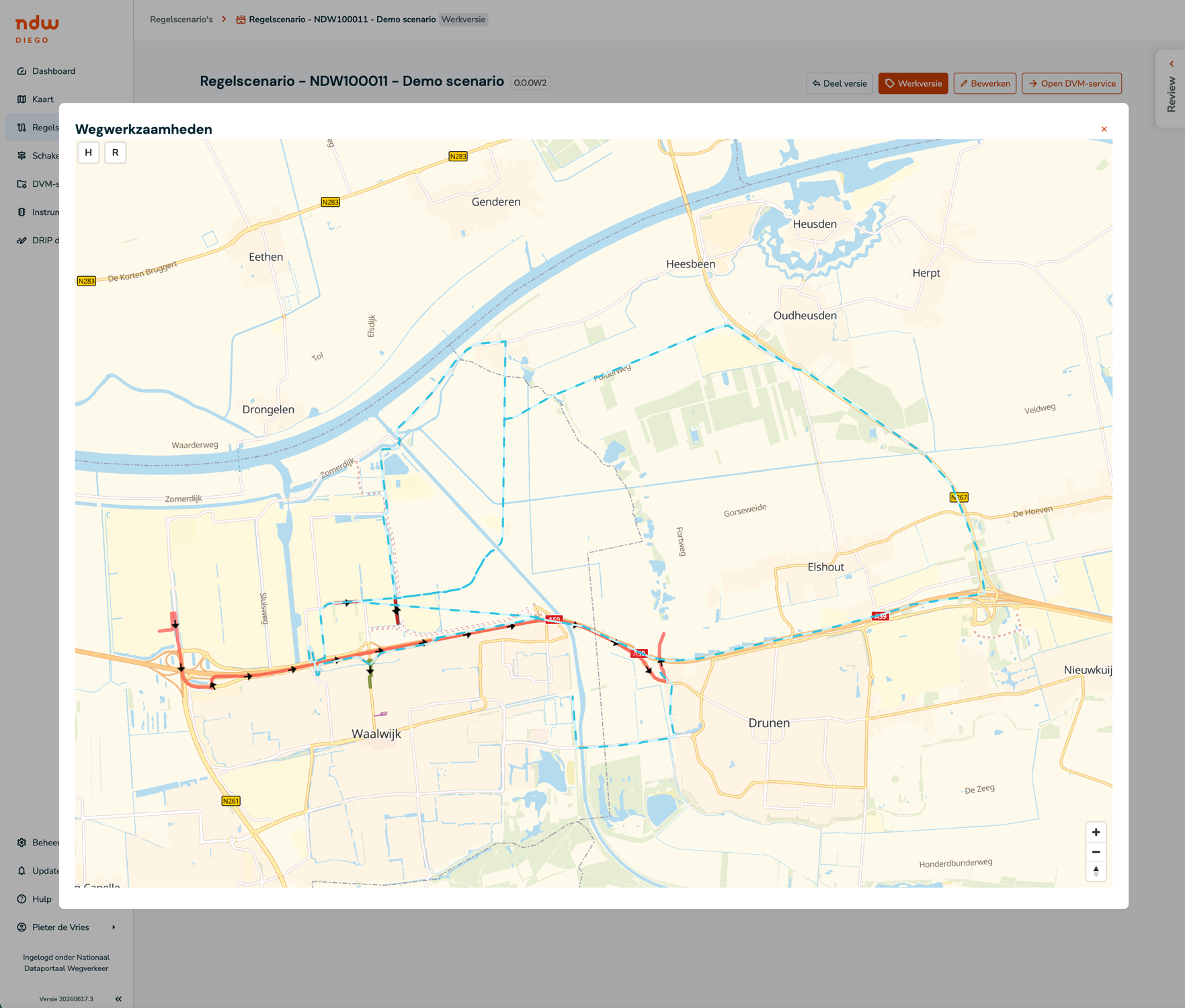Click the Bewerken button
This screenshot has height=1008, width=1185.
(x=985, y=83)
